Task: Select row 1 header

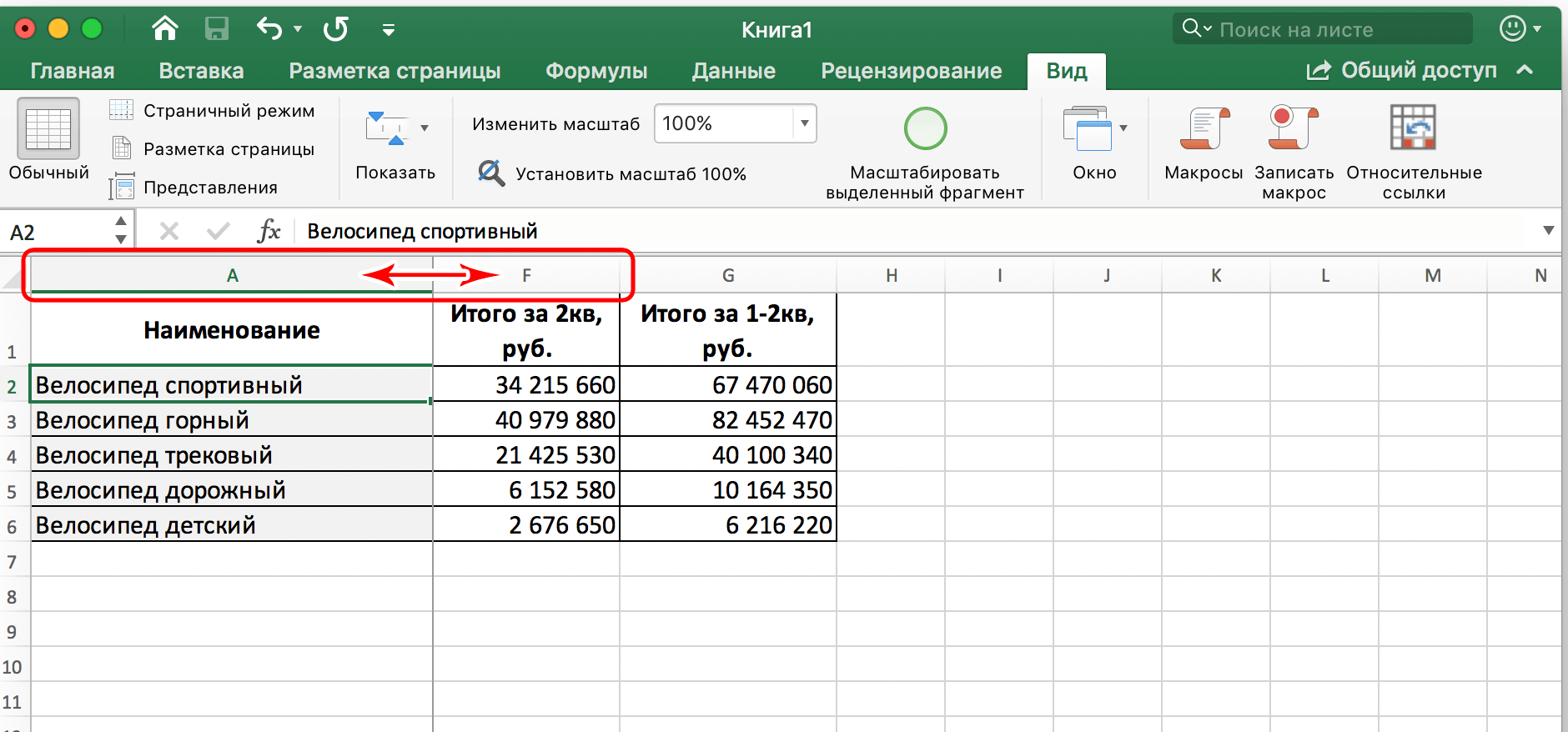Action: coord(14,329)
